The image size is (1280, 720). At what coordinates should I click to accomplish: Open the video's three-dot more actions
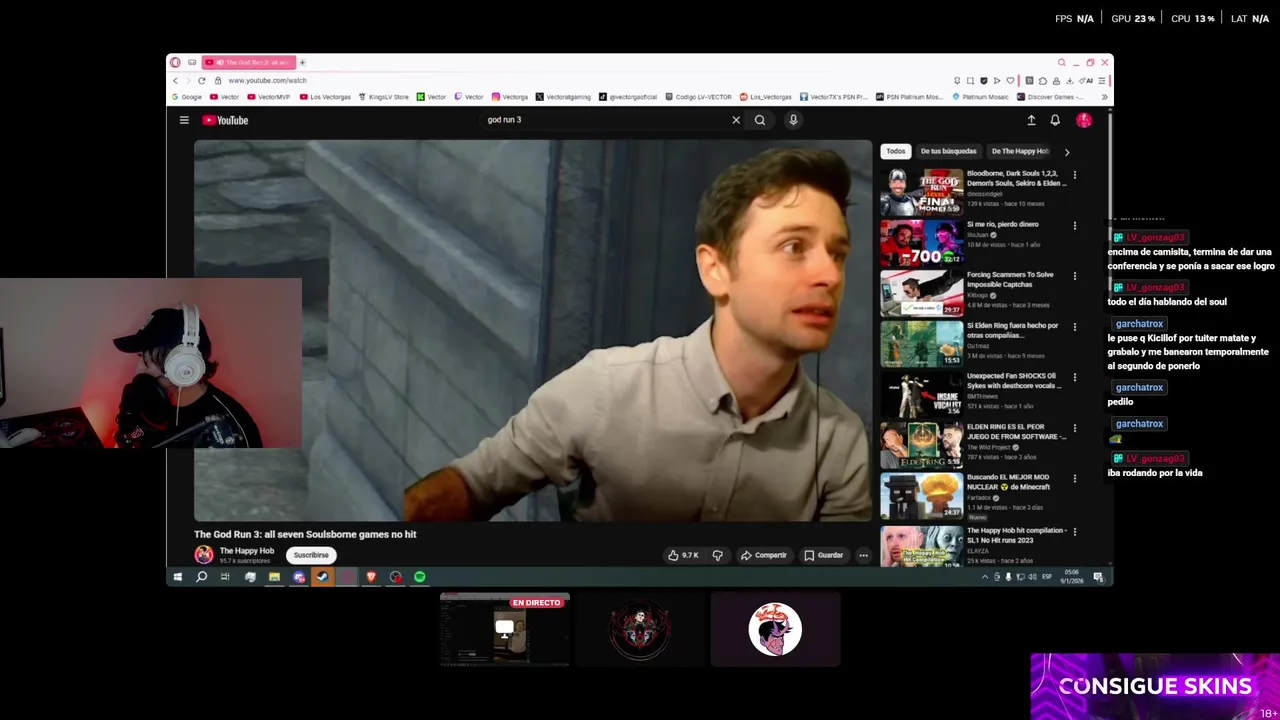[x=863, y=555]
